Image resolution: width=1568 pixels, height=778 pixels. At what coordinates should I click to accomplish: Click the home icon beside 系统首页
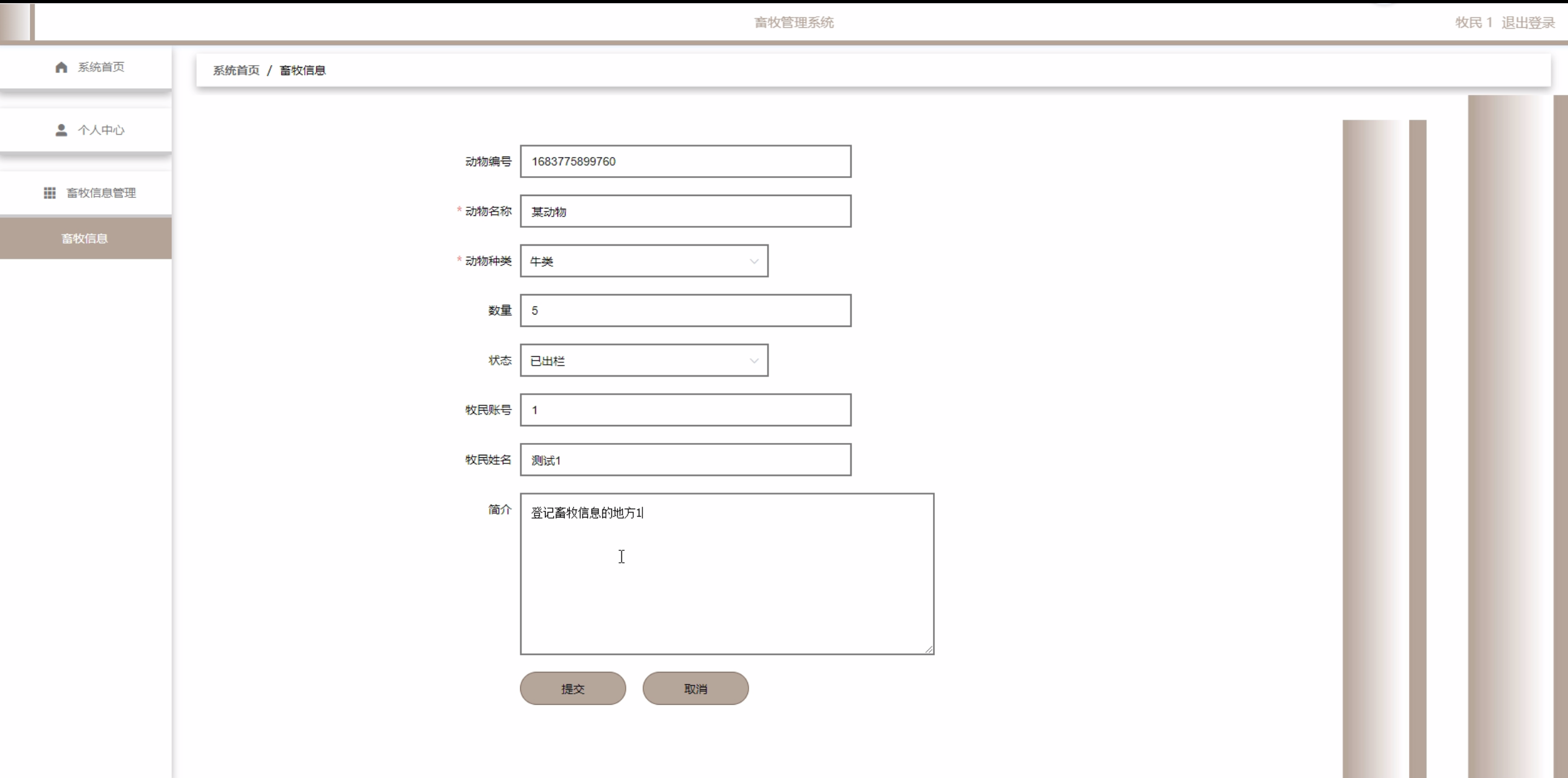61,67
